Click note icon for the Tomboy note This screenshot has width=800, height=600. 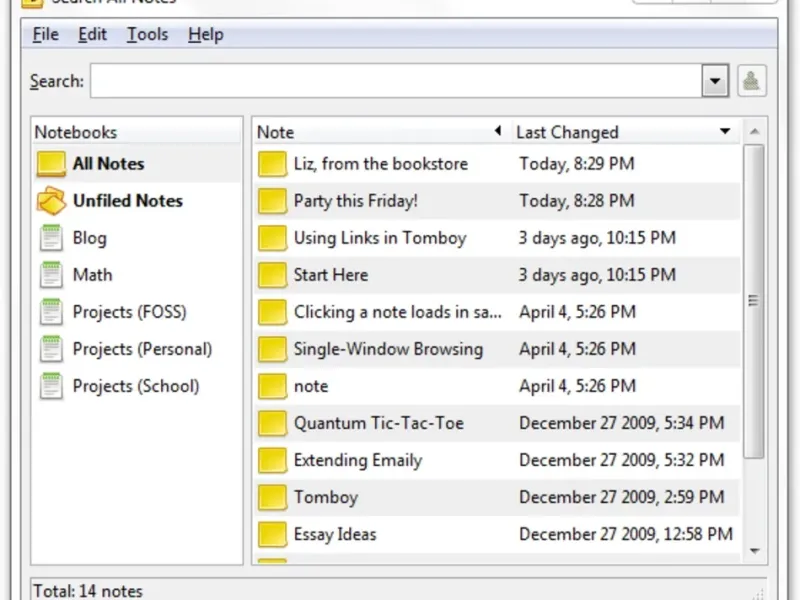(272, 497)
